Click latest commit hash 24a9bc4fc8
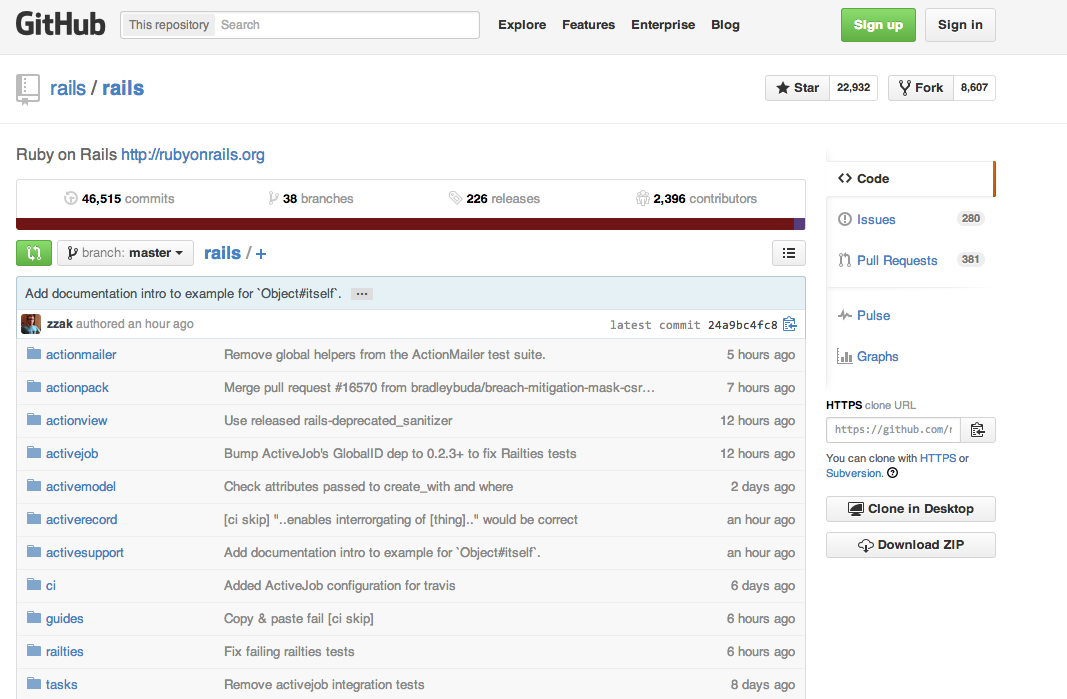This screenshot has height=699, width=1067. point(743,324)
